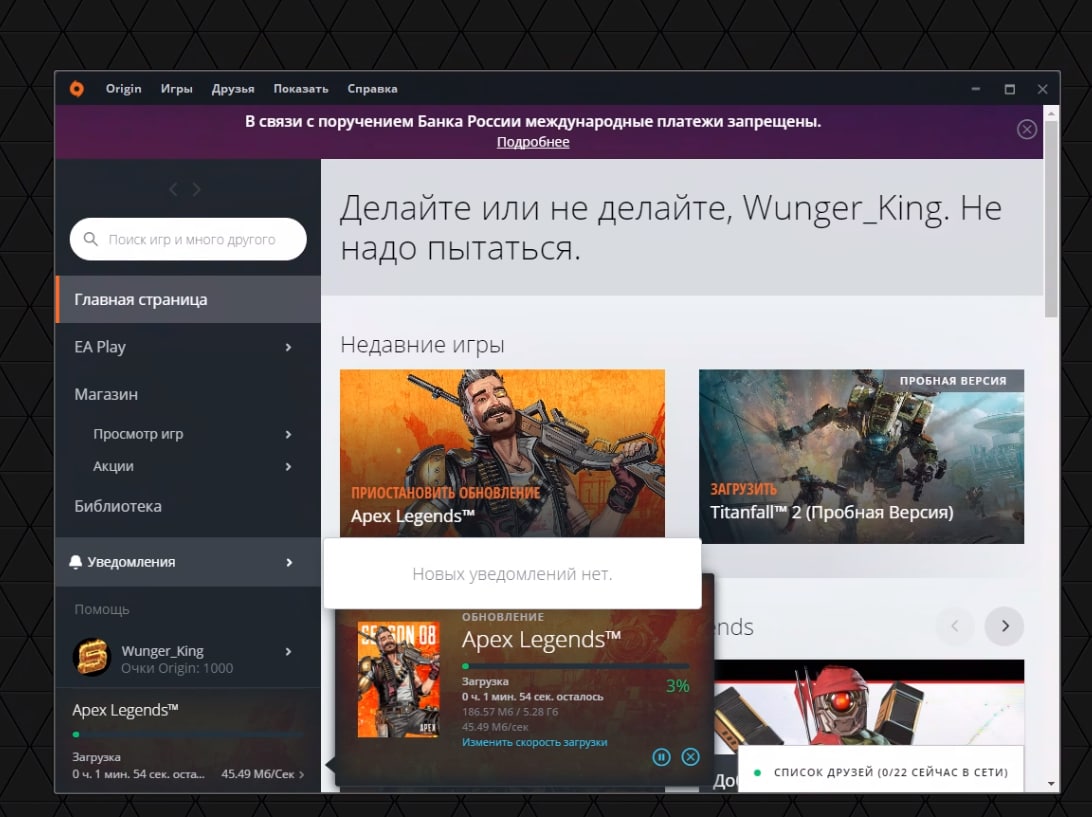Expand the Акции chevron
1092x817 pixels.
tap(288, 466)
